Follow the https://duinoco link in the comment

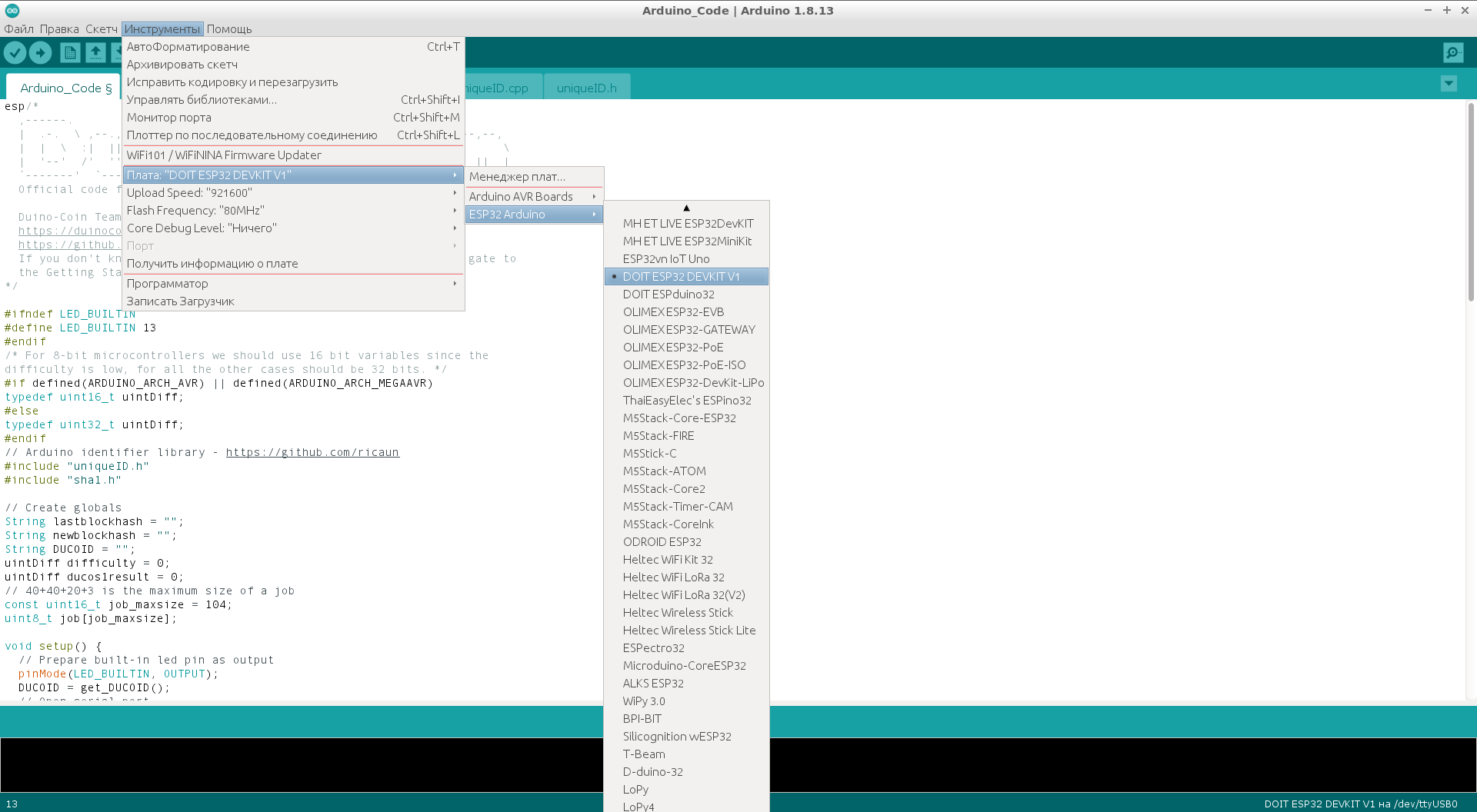point(70,231)
